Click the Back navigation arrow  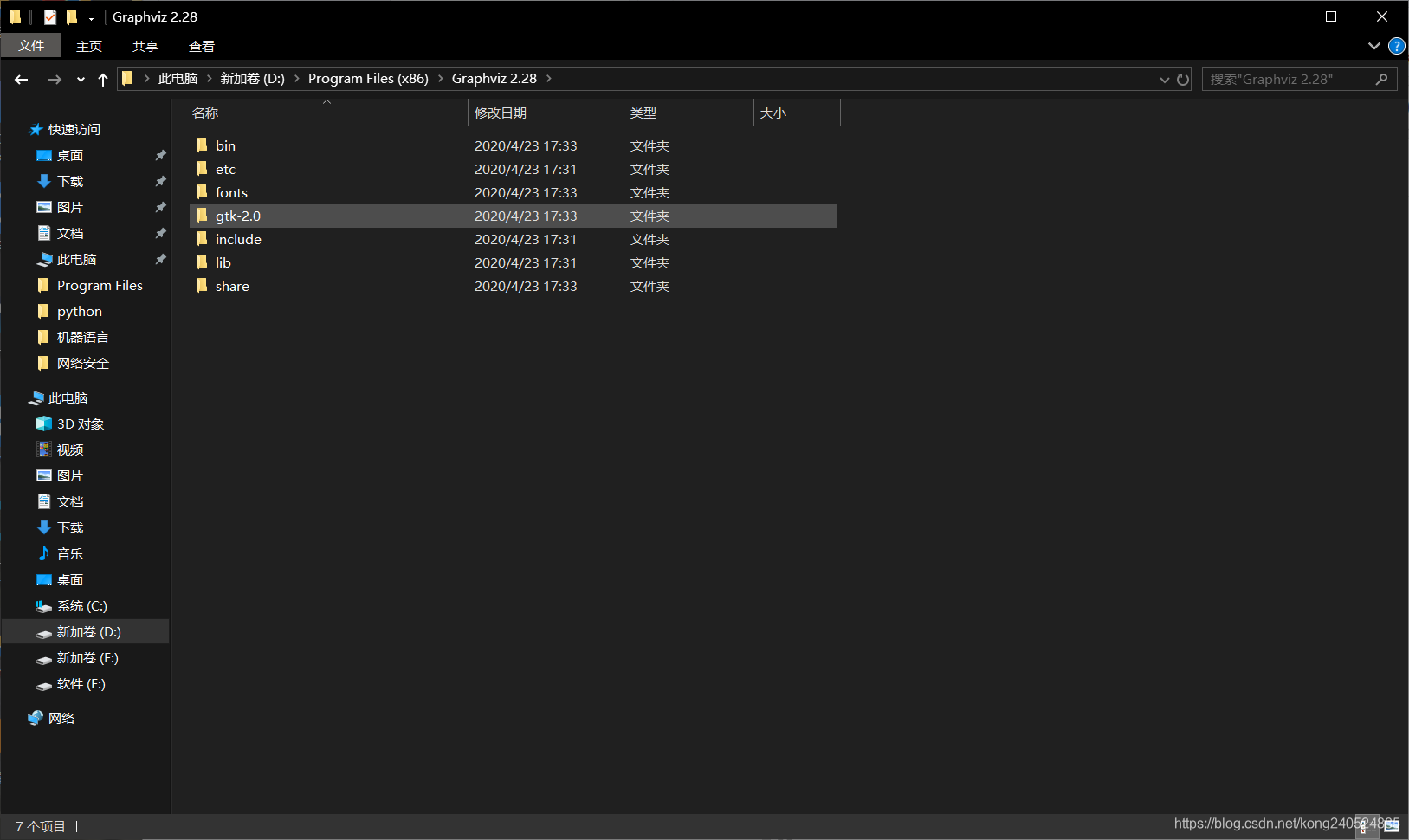(x=22, y=80)
